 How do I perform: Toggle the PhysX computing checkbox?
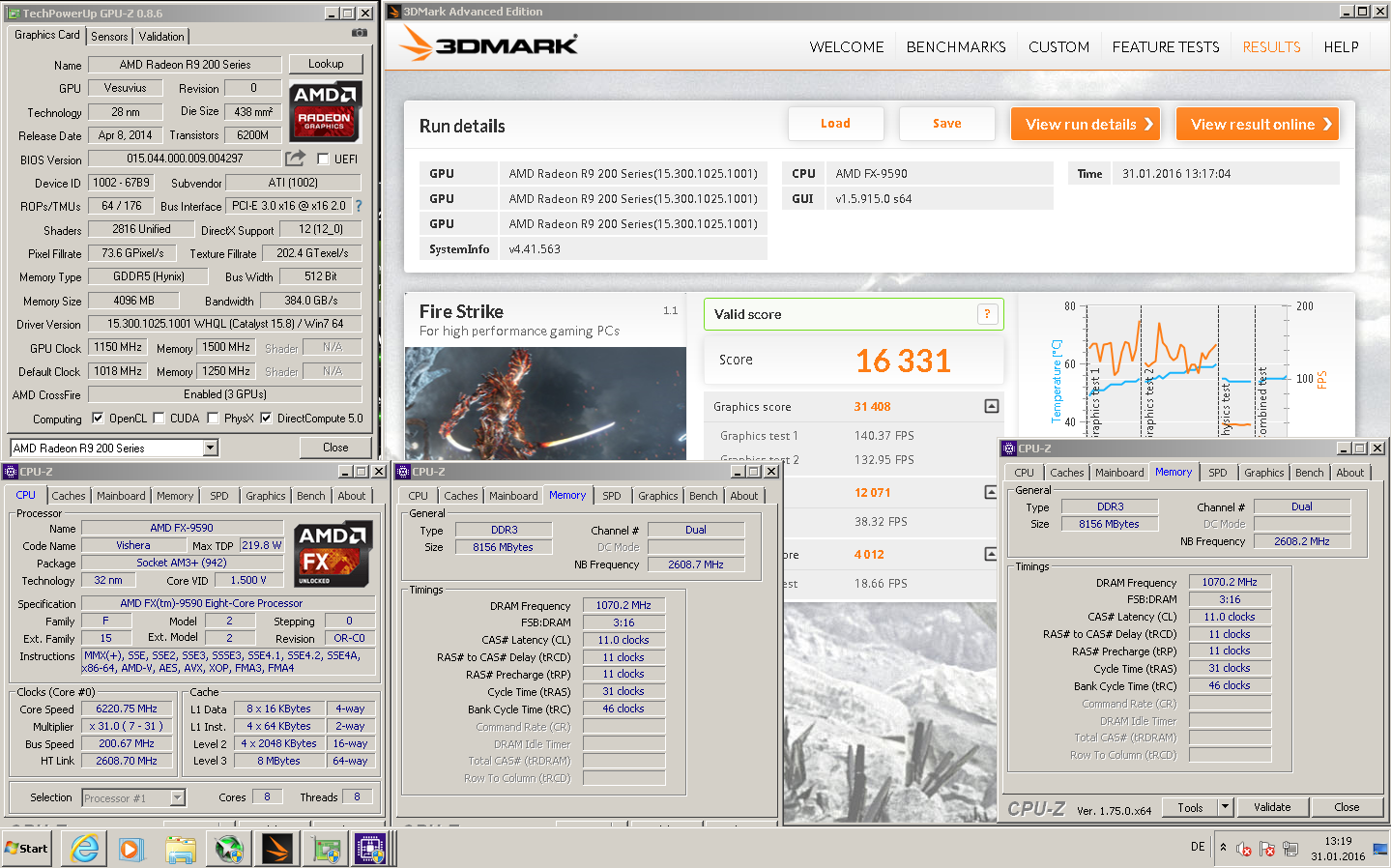pos(213,419)
